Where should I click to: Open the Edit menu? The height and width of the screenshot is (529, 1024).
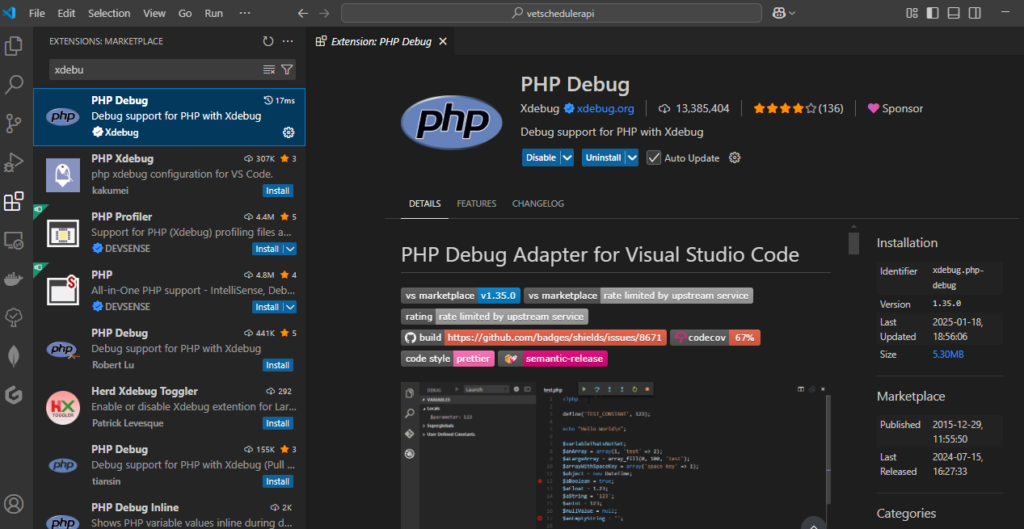click(x=66, y=13)
